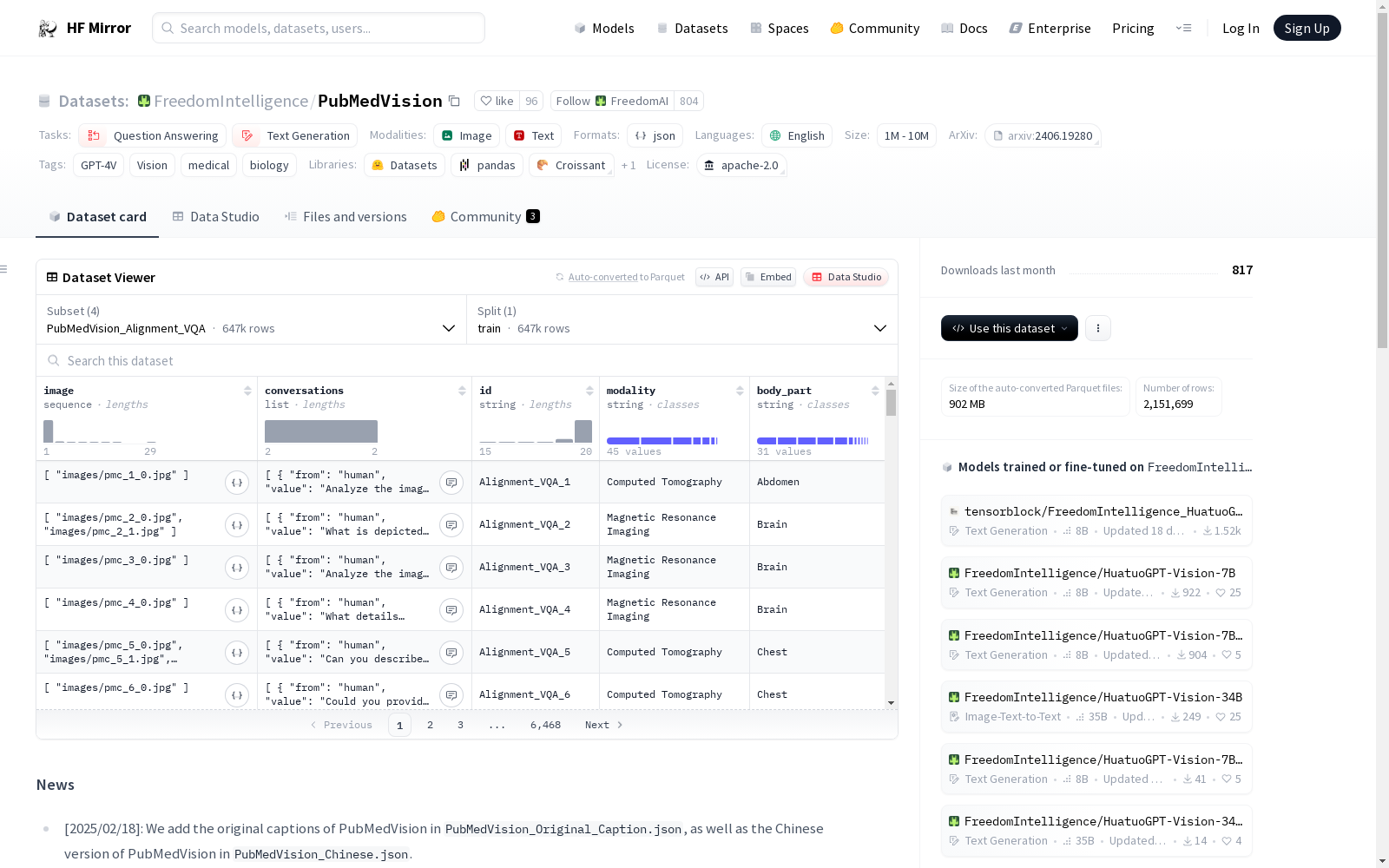Viewport: 1389px width, 868px height.
Task: Follow the FreedomAI organization
Action: click(612, 101)
